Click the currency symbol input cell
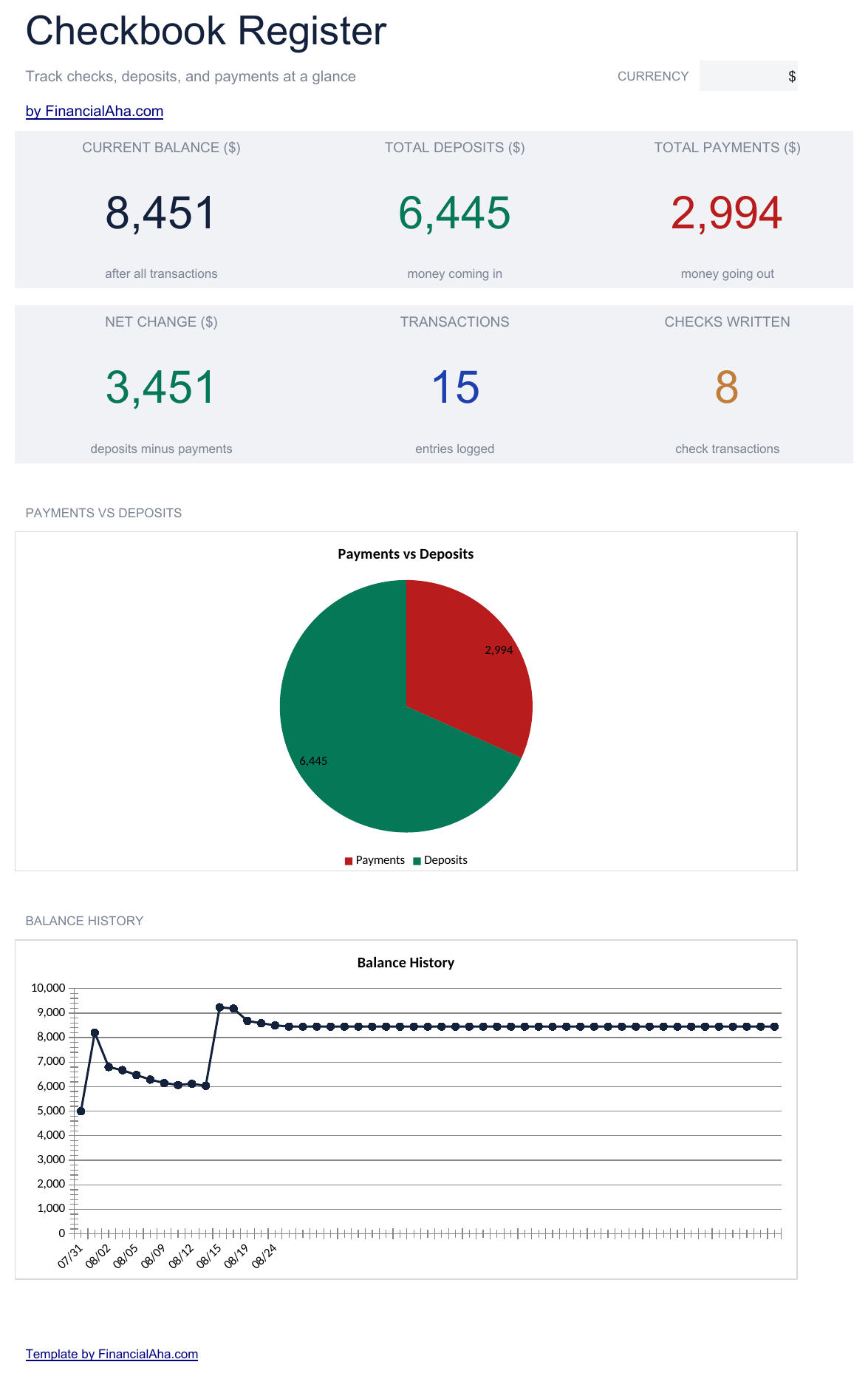This screenshot has width=868, height=1376. [x=748, y=76]
